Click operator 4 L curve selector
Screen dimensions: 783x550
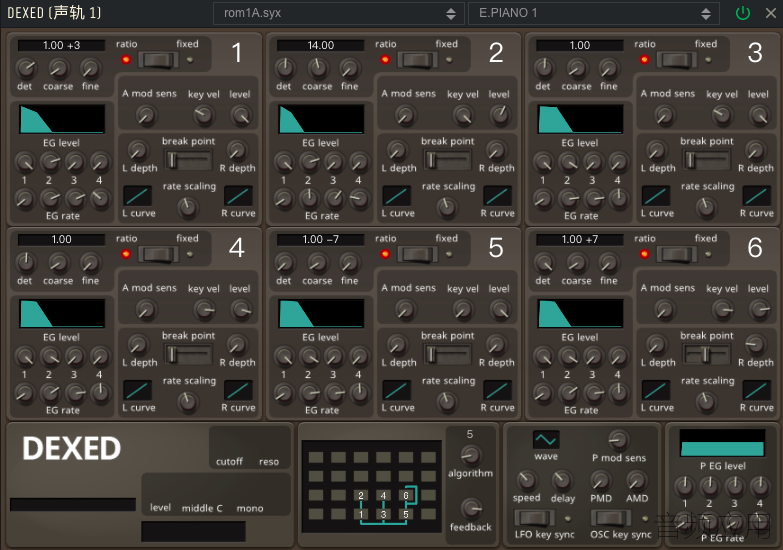coord(137,390)
